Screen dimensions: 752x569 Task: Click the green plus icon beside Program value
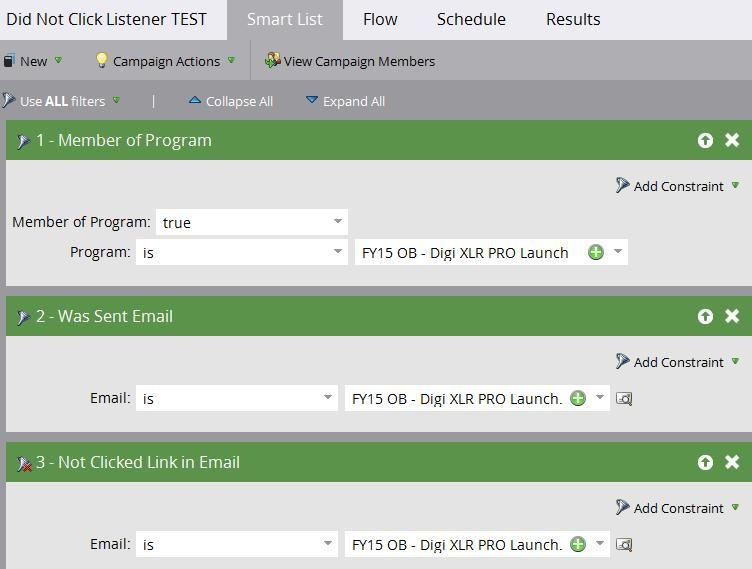tap(596, 253)
